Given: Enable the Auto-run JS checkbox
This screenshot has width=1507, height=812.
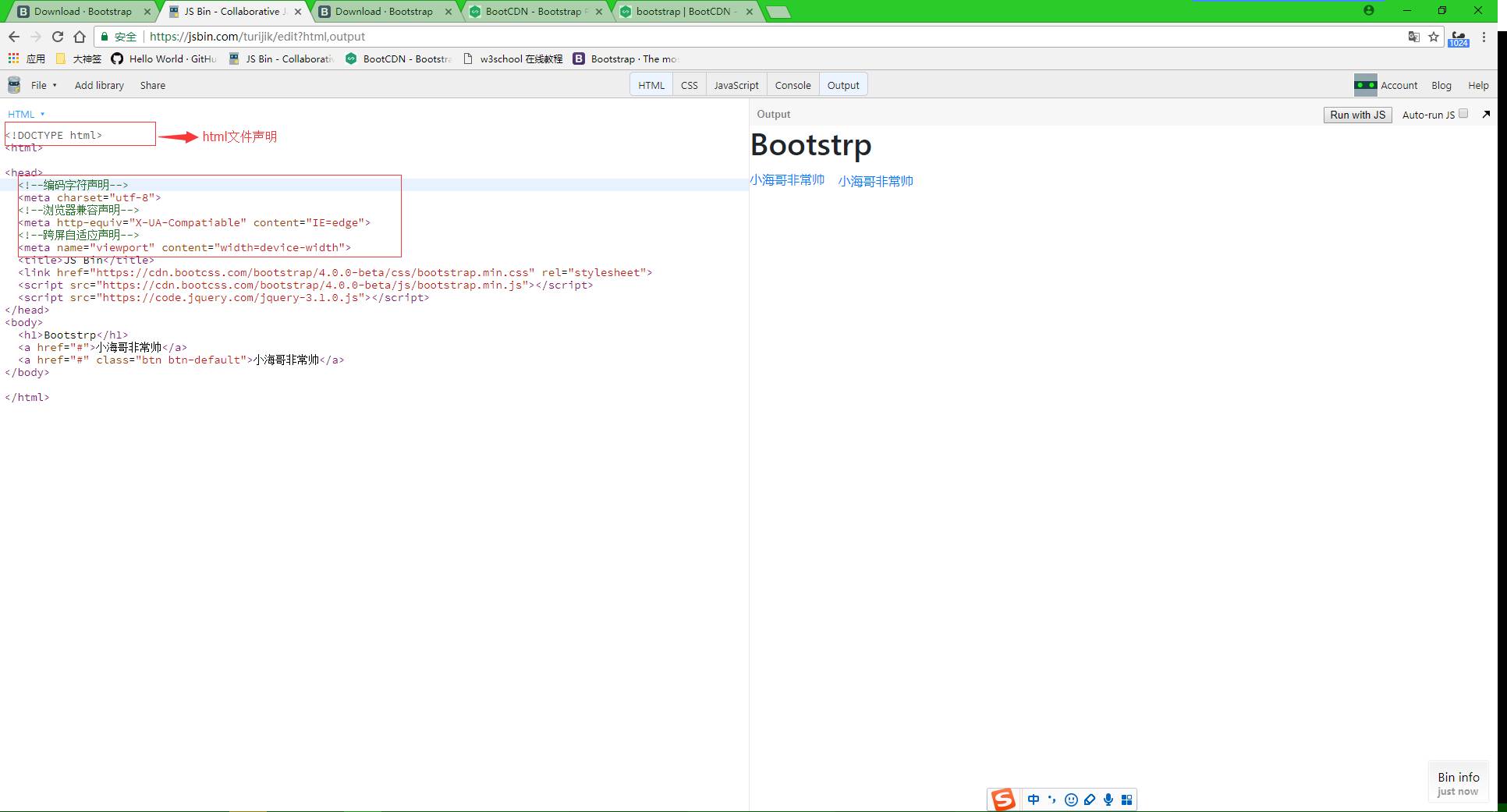Looking at the screenshot, I should 1463,114.
